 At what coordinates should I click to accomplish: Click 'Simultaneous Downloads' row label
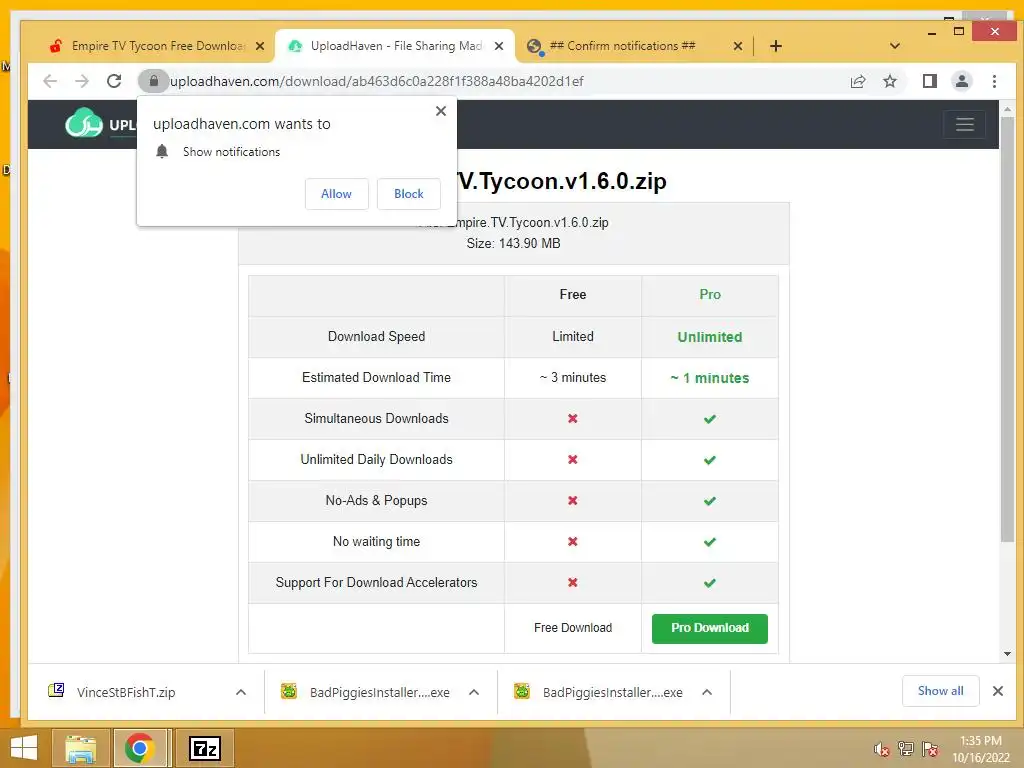pos(376,419)
